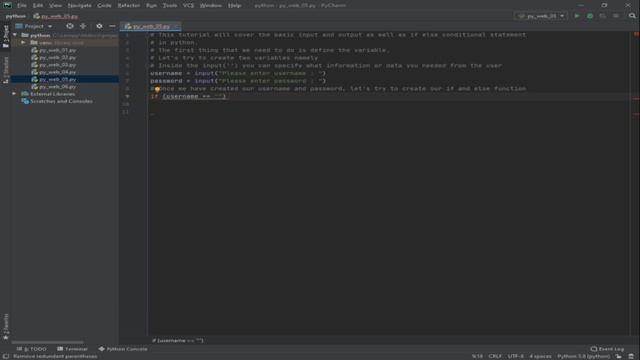Open Project panel settings gear
This screenshot has width=640, height=360.
[x=99, y=26]
